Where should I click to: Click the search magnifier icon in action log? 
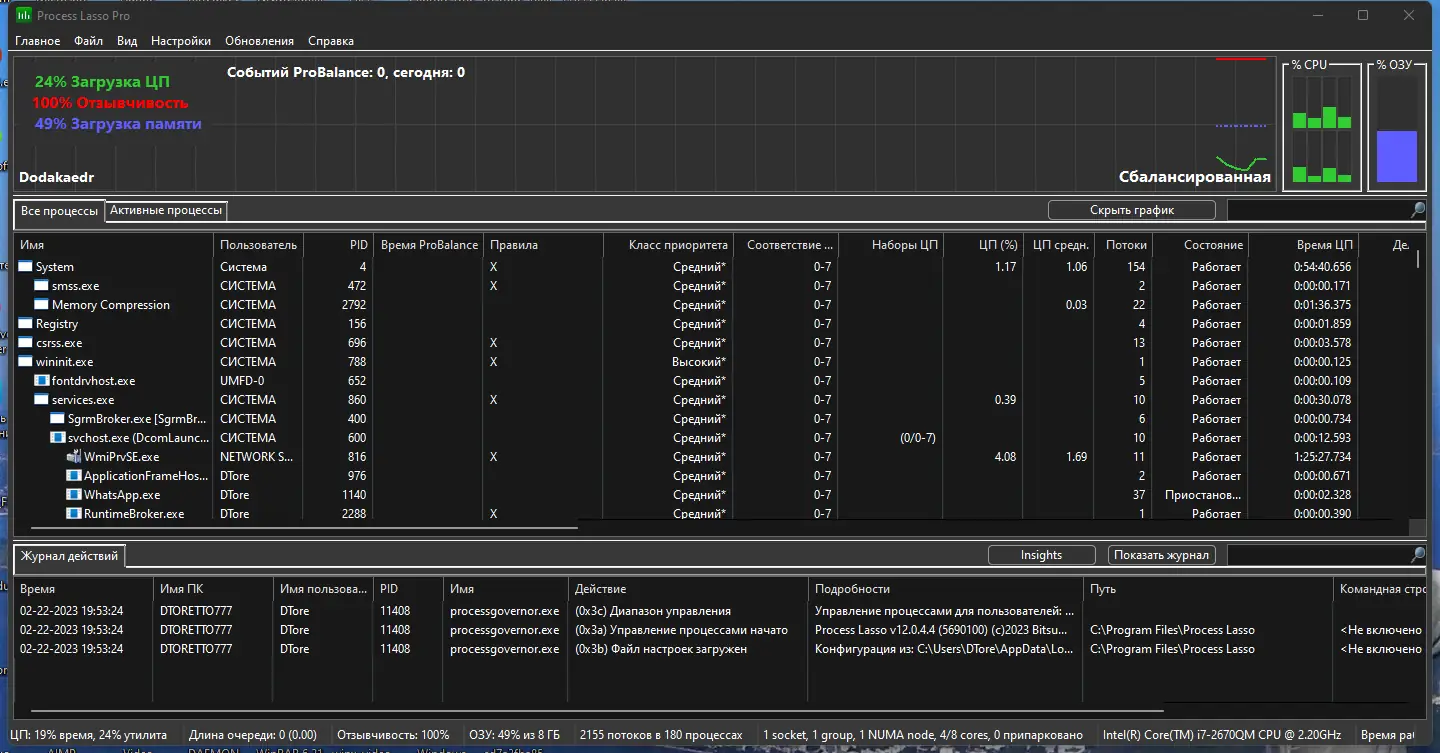1417,555
